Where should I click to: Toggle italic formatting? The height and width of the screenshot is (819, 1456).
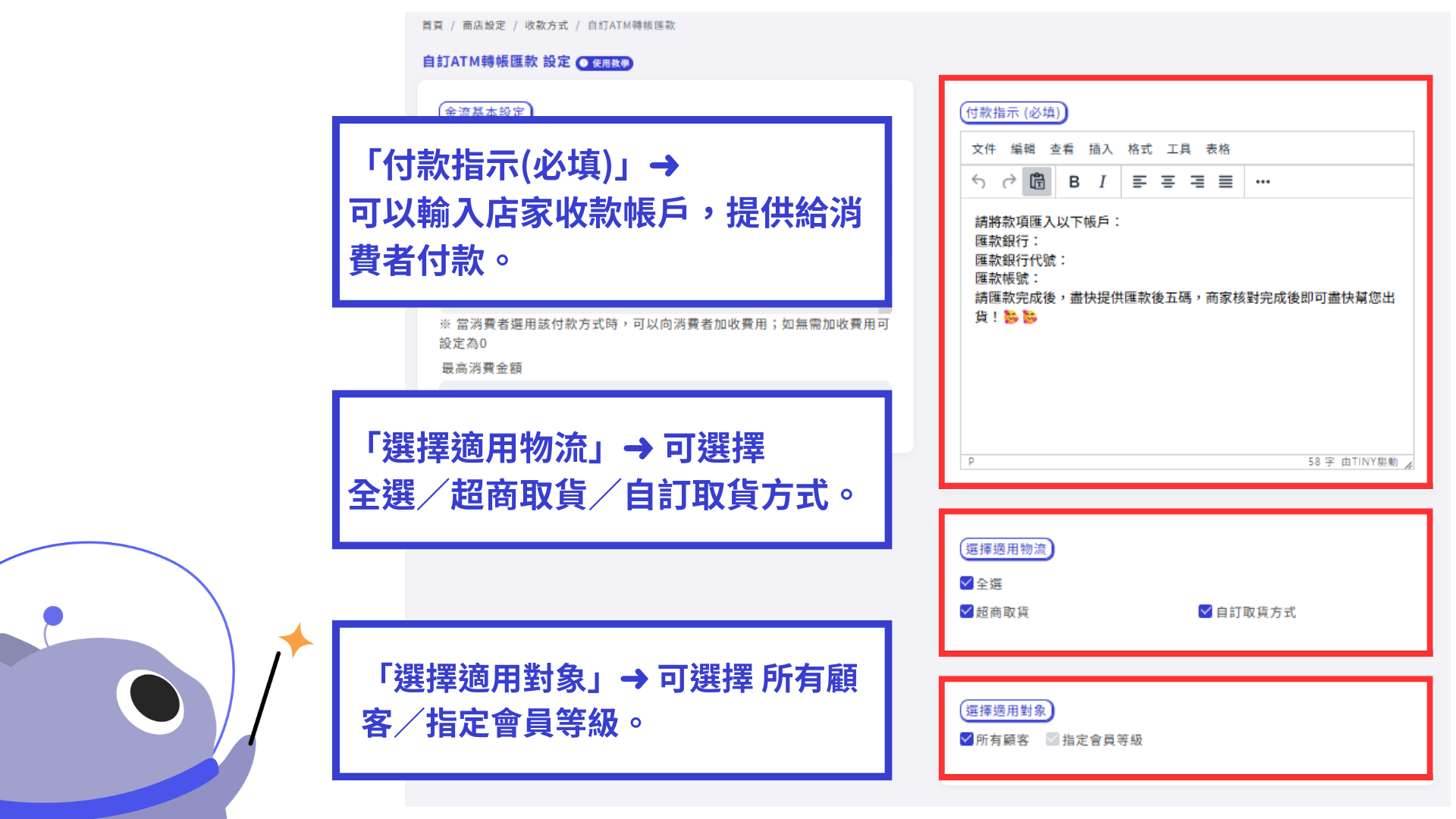(1103, 182)
